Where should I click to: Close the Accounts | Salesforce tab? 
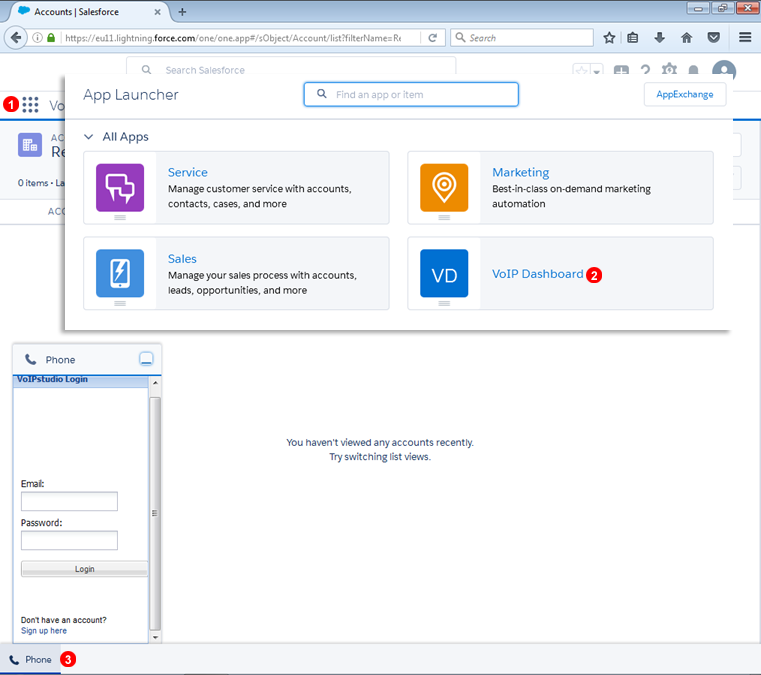click(x=157, y=12)
